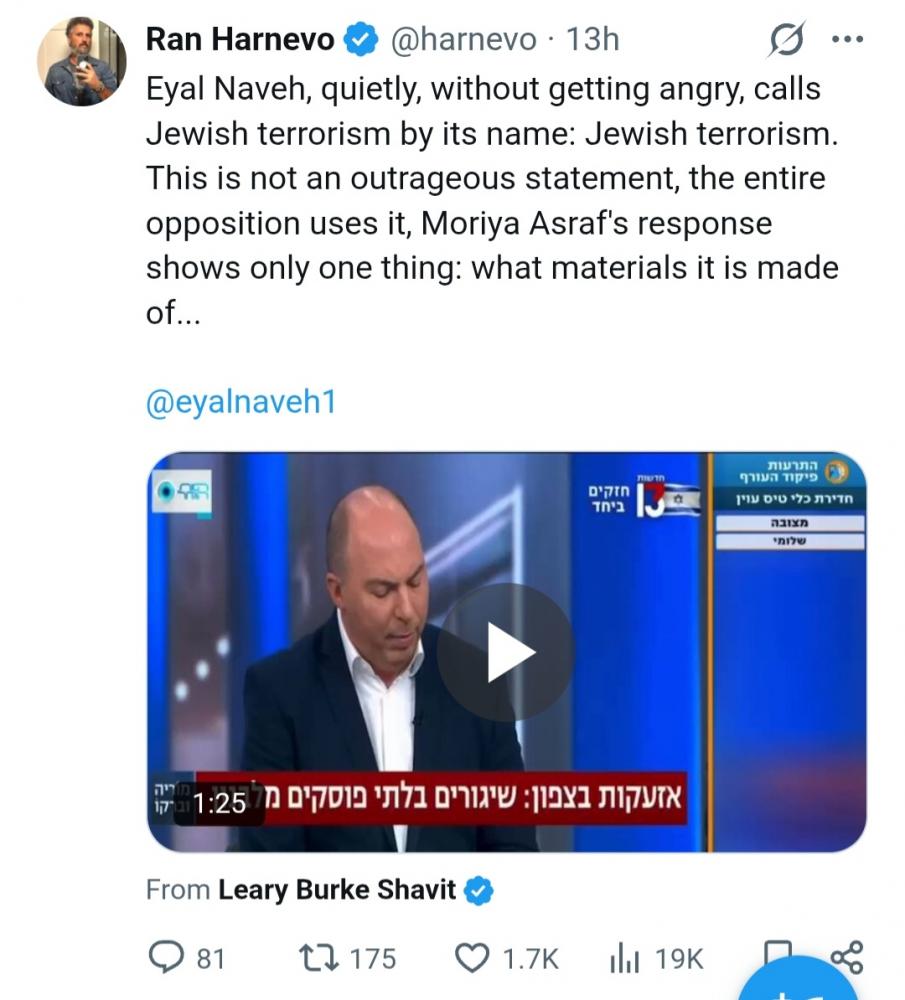Tap the slashed-circle icon beside the timestamp
Image resolution: width=905 pixels, height=1000 pixels.
[786, 41]
